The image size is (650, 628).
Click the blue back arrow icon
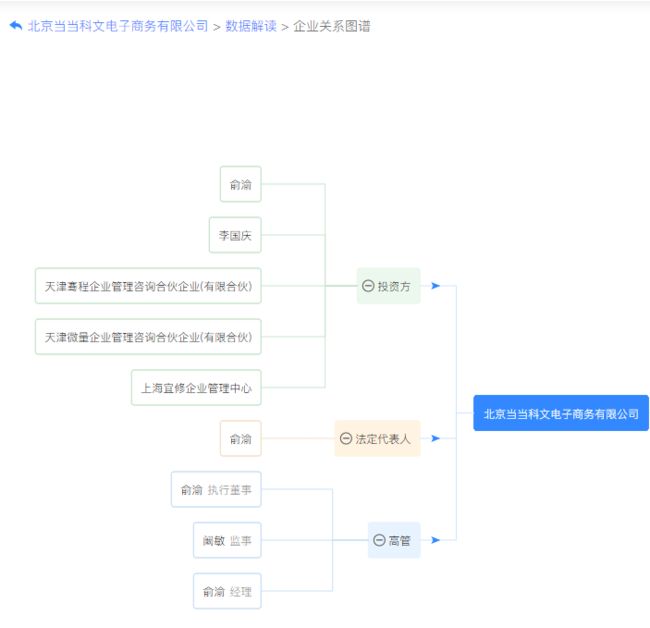(16, 26)
